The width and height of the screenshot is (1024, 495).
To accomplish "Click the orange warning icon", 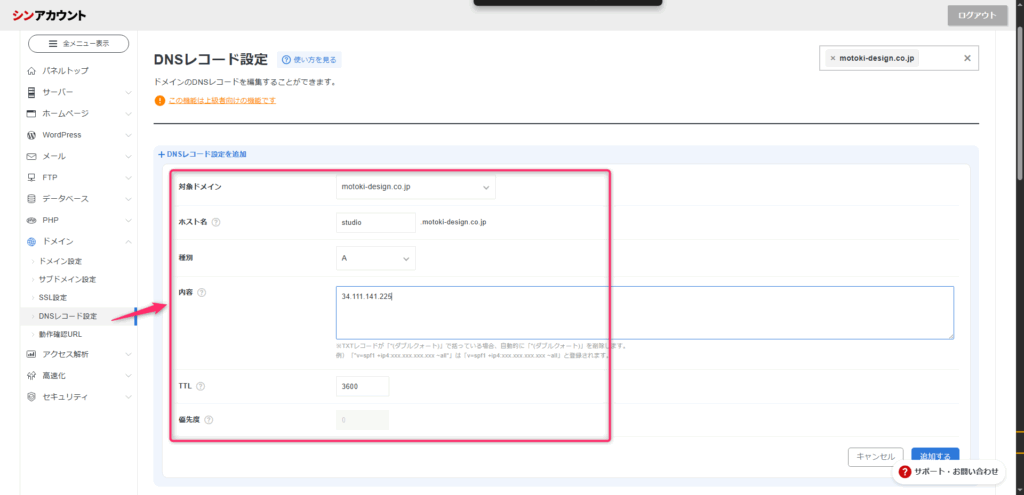I will 159,101.
